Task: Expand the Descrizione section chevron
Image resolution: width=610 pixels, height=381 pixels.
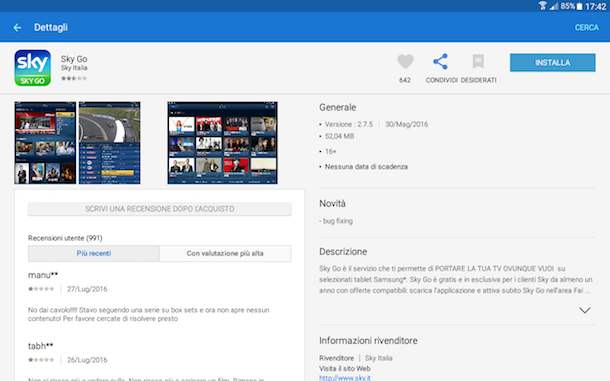Action: 585,310
